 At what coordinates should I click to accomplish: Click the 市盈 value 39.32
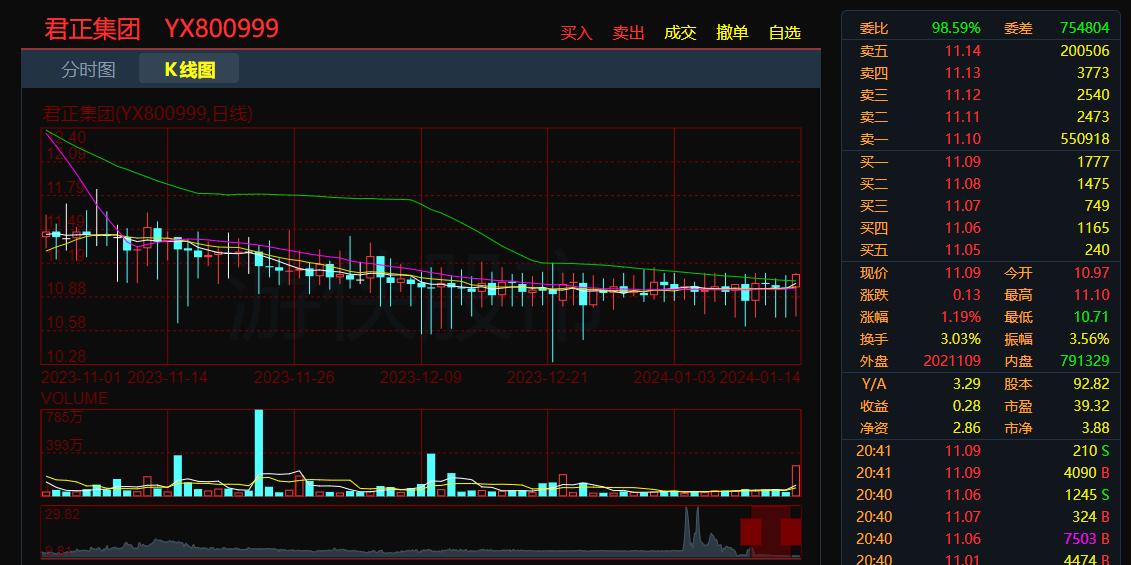pos(1091,406)
